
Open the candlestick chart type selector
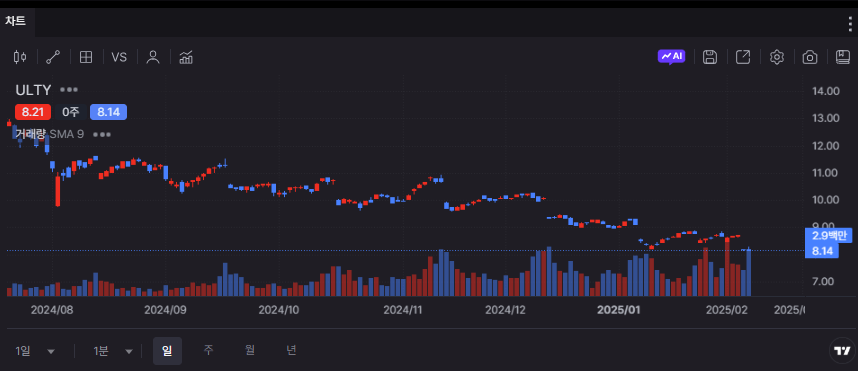click(20, 57)
